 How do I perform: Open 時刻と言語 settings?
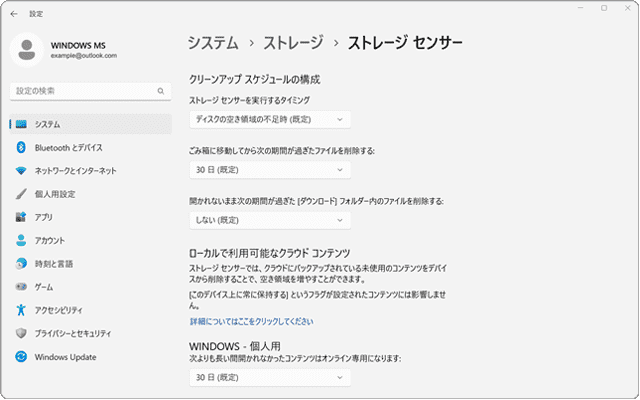click(91, 264)
